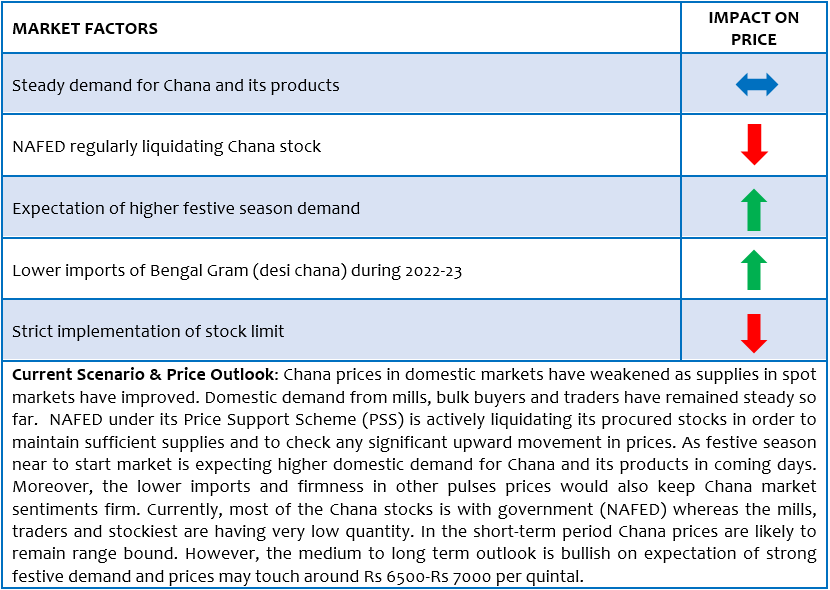Click 'Steady demand for Chana and its products' text
This screenshot has height=590, width=830.
click(x=176, y=85)
